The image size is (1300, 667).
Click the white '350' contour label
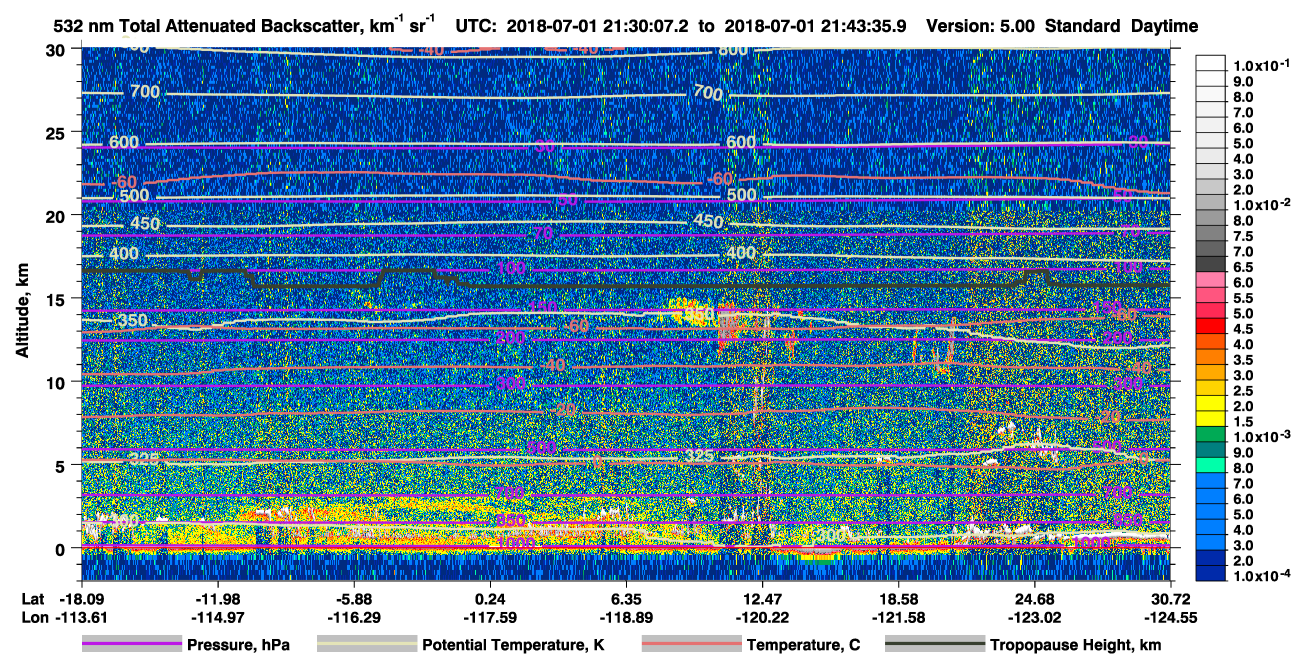coord(135,320)
